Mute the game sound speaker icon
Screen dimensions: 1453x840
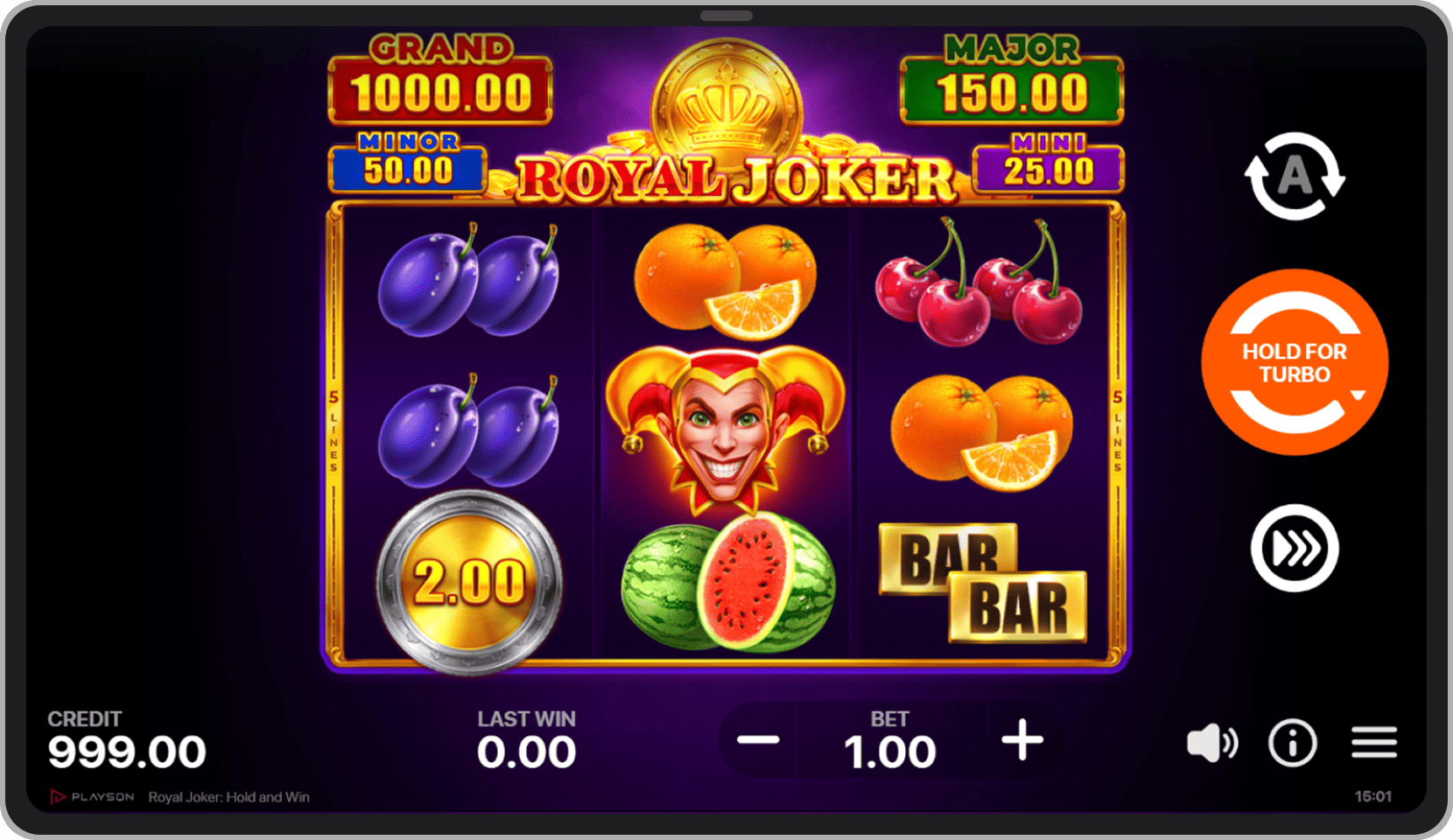(x=1212, y=744)
